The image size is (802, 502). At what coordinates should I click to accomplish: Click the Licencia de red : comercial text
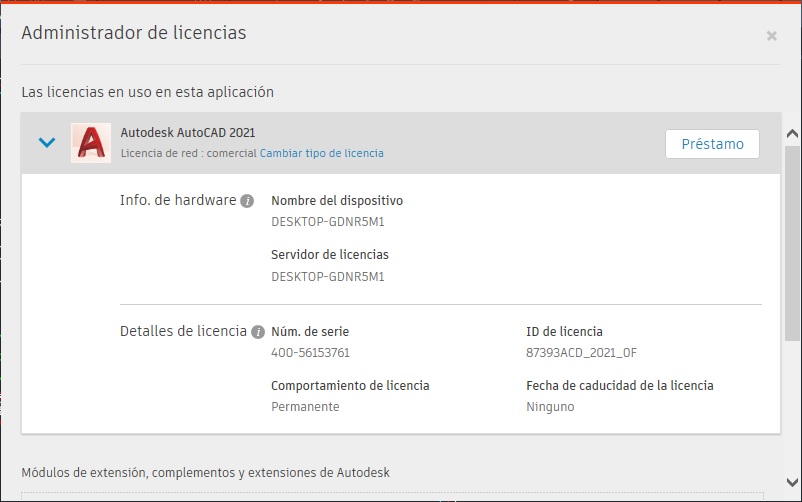pyautogui.click(x=188, y=153)
